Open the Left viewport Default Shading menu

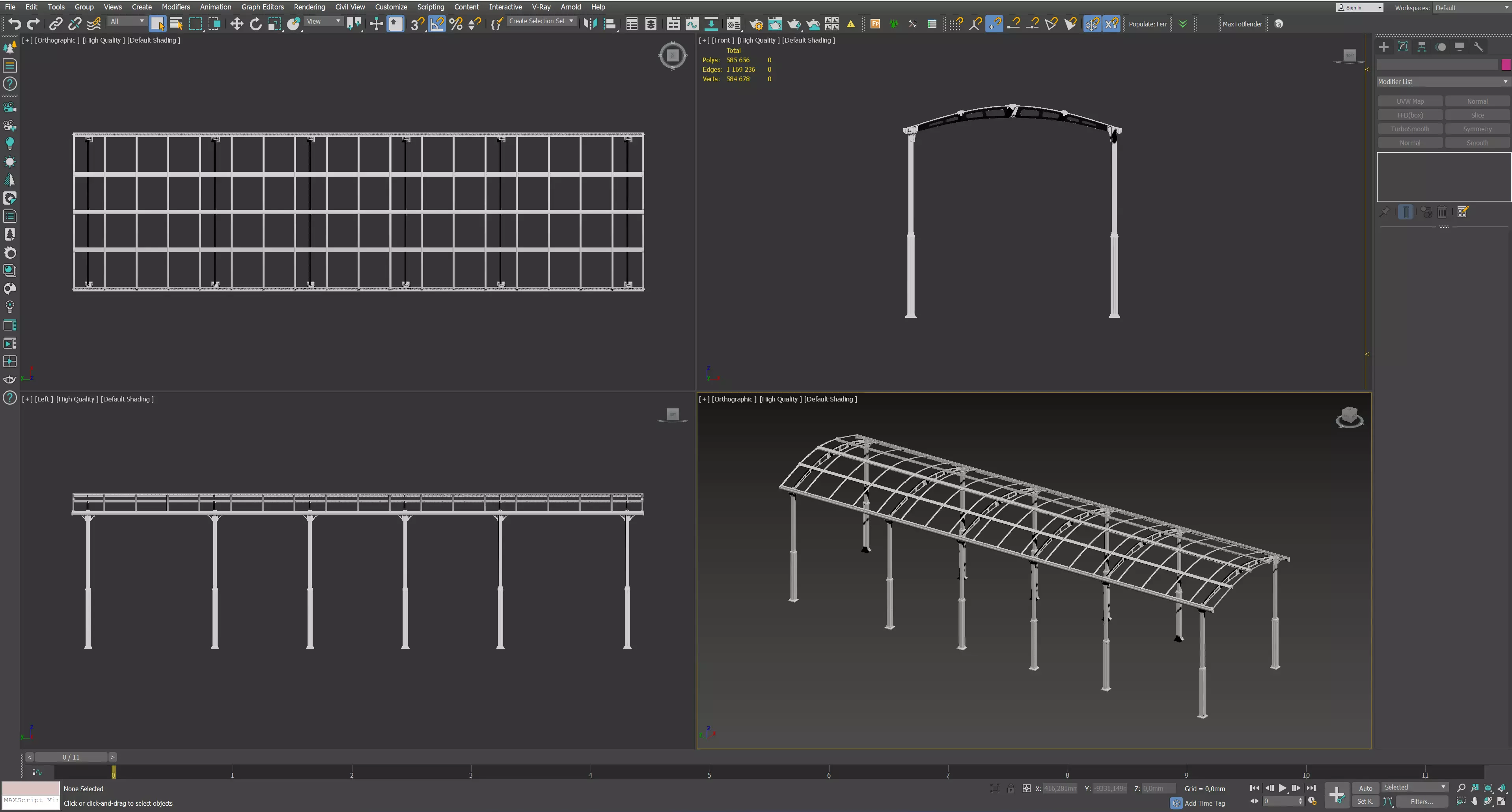tap(127, 399)
